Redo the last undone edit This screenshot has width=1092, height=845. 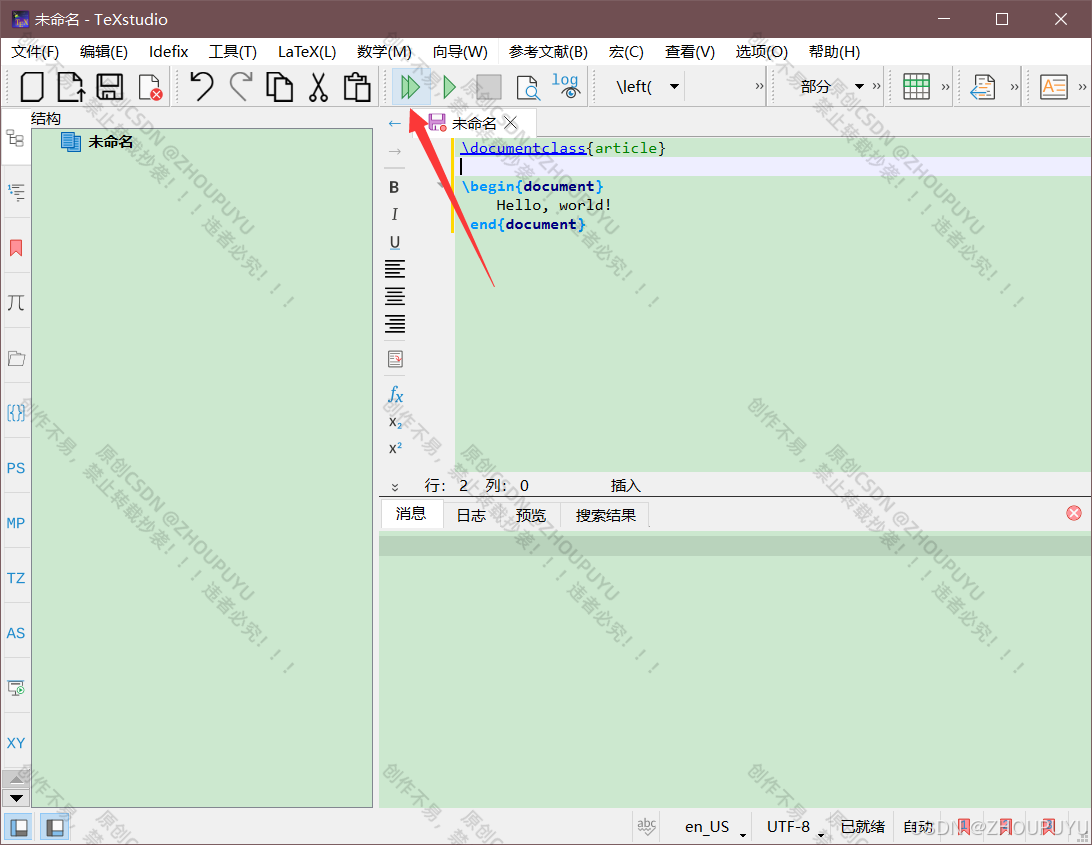pyautogui.click(x=241, y=87)
